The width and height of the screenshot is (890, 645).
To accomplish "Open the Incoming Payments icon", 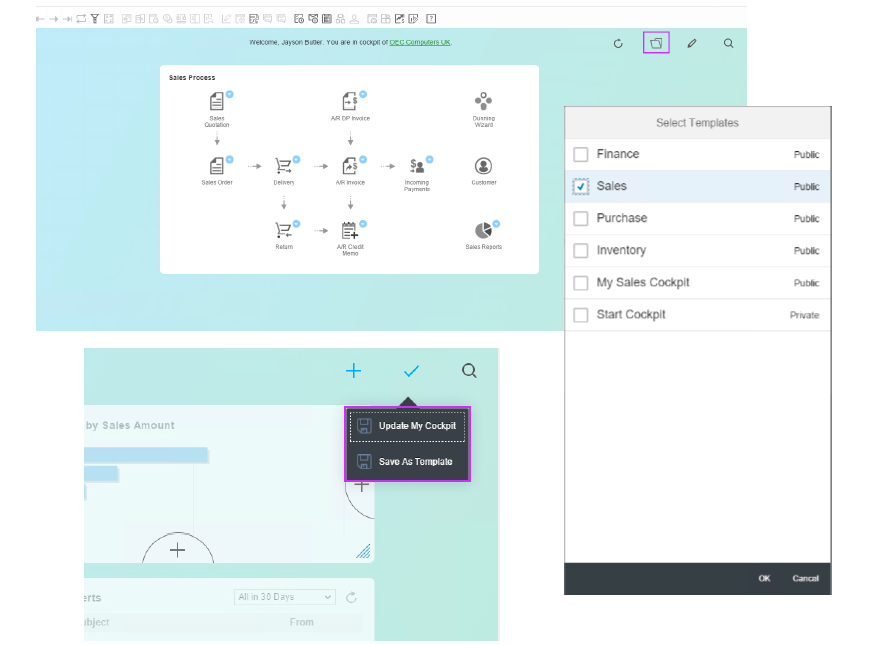I will (417, 166).
